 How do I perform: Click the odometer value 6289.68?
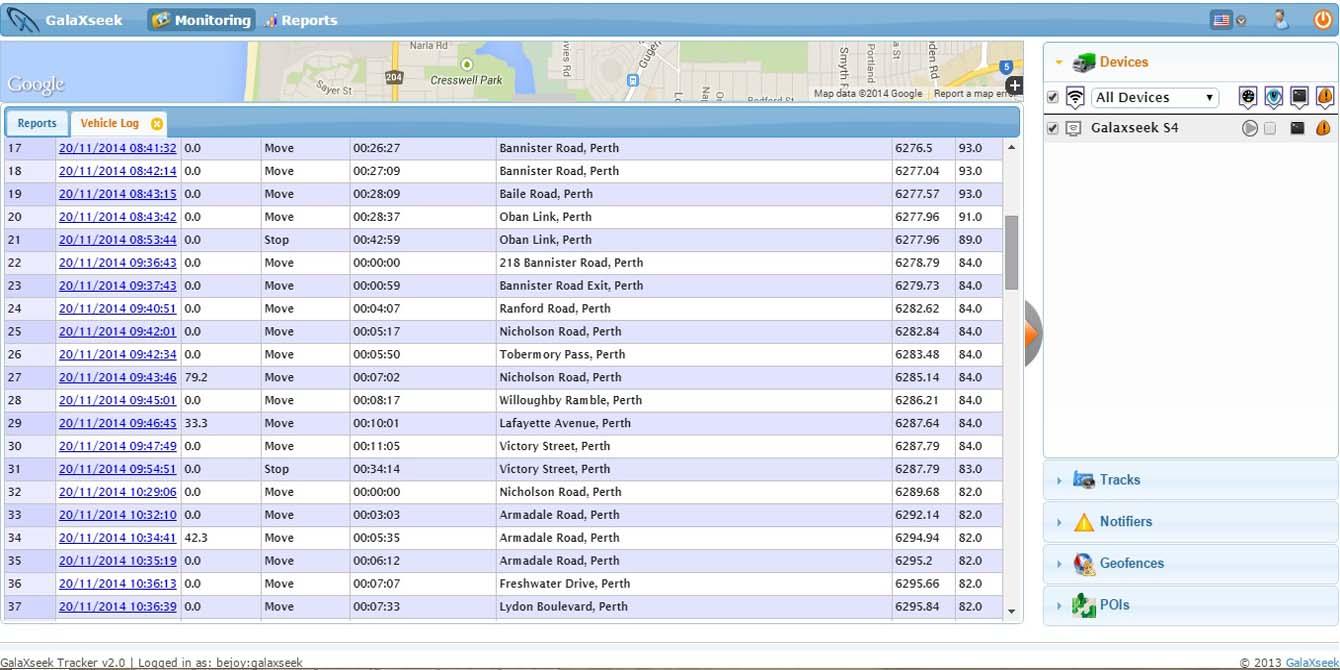[x=918, y=492]
